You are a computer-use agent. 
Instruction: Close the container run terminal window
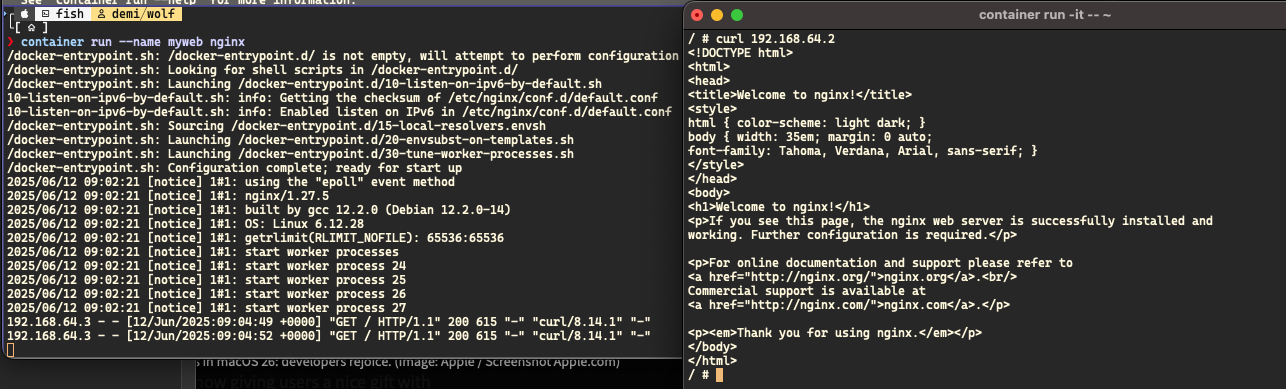click(x=700, y=16)
